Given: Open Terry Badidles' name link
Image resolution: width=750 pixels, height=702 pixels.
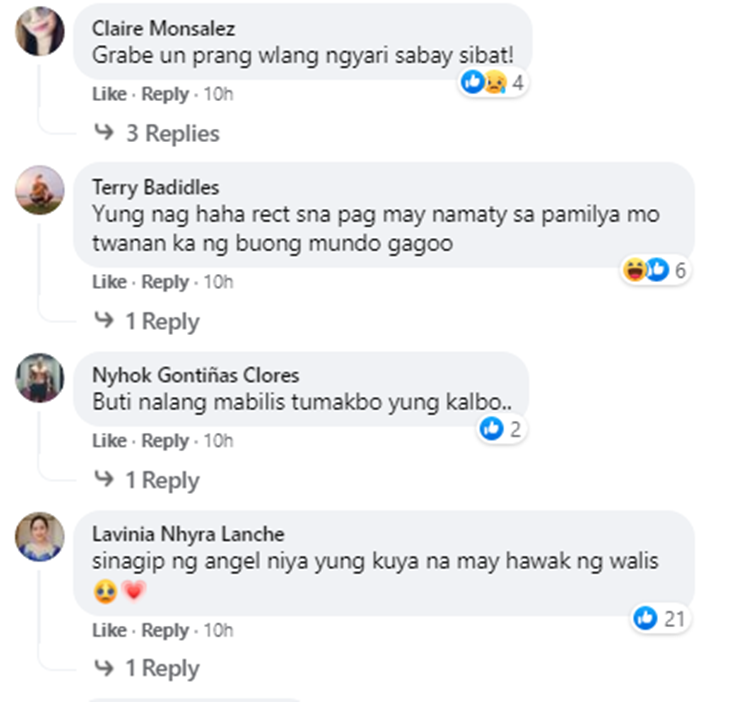Looking at the screenshot, I should point(155,187).
